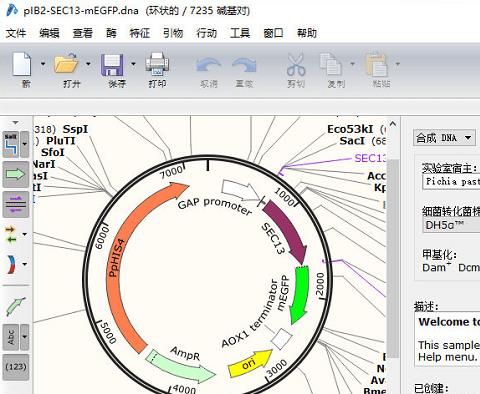Toggle the show enzymes (SalI) side button
480x394 pixels.
[11, 144]
